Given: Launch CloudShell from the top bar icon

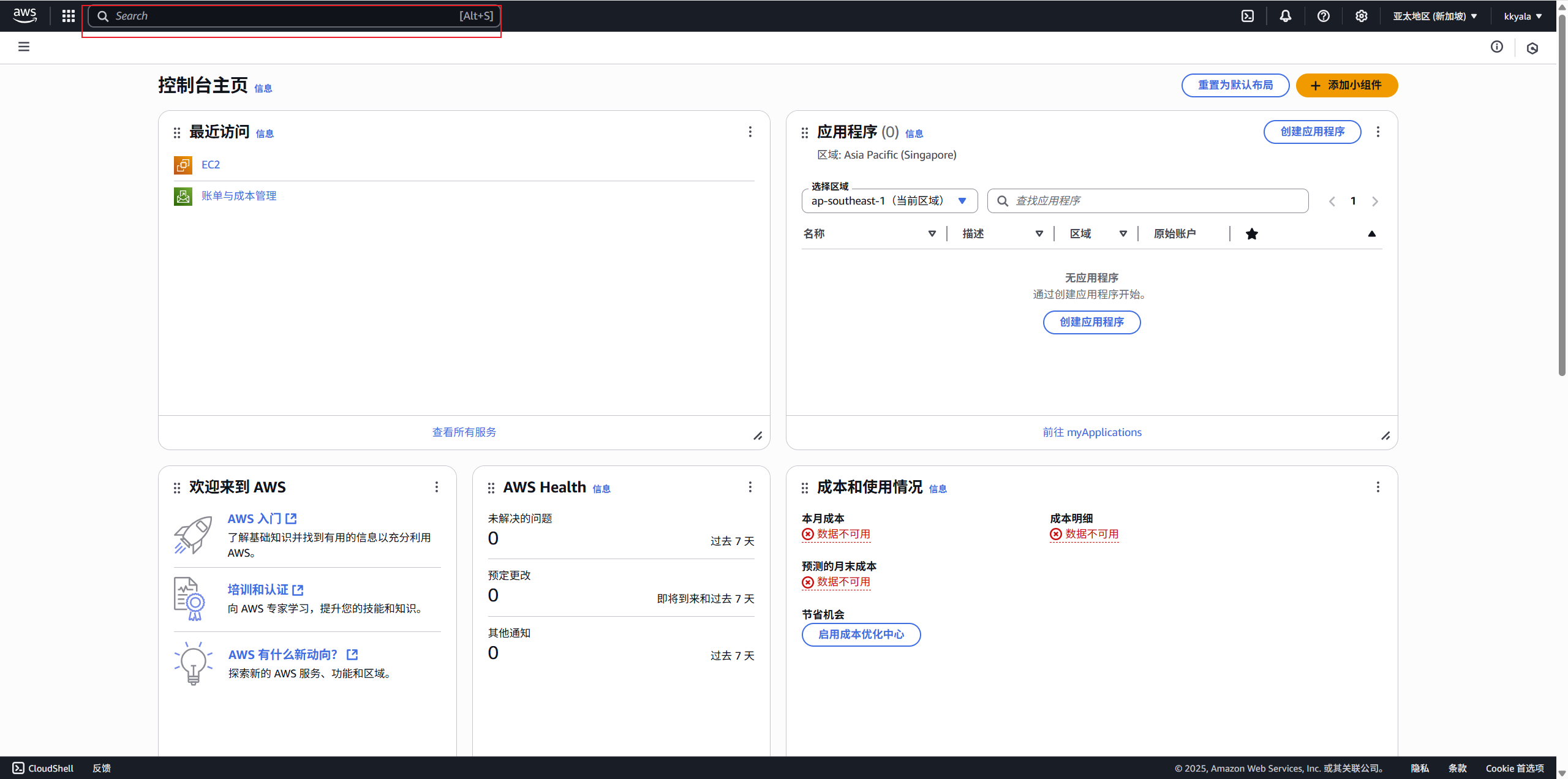Looking at the screenshot, I should tap(1248, 16).
